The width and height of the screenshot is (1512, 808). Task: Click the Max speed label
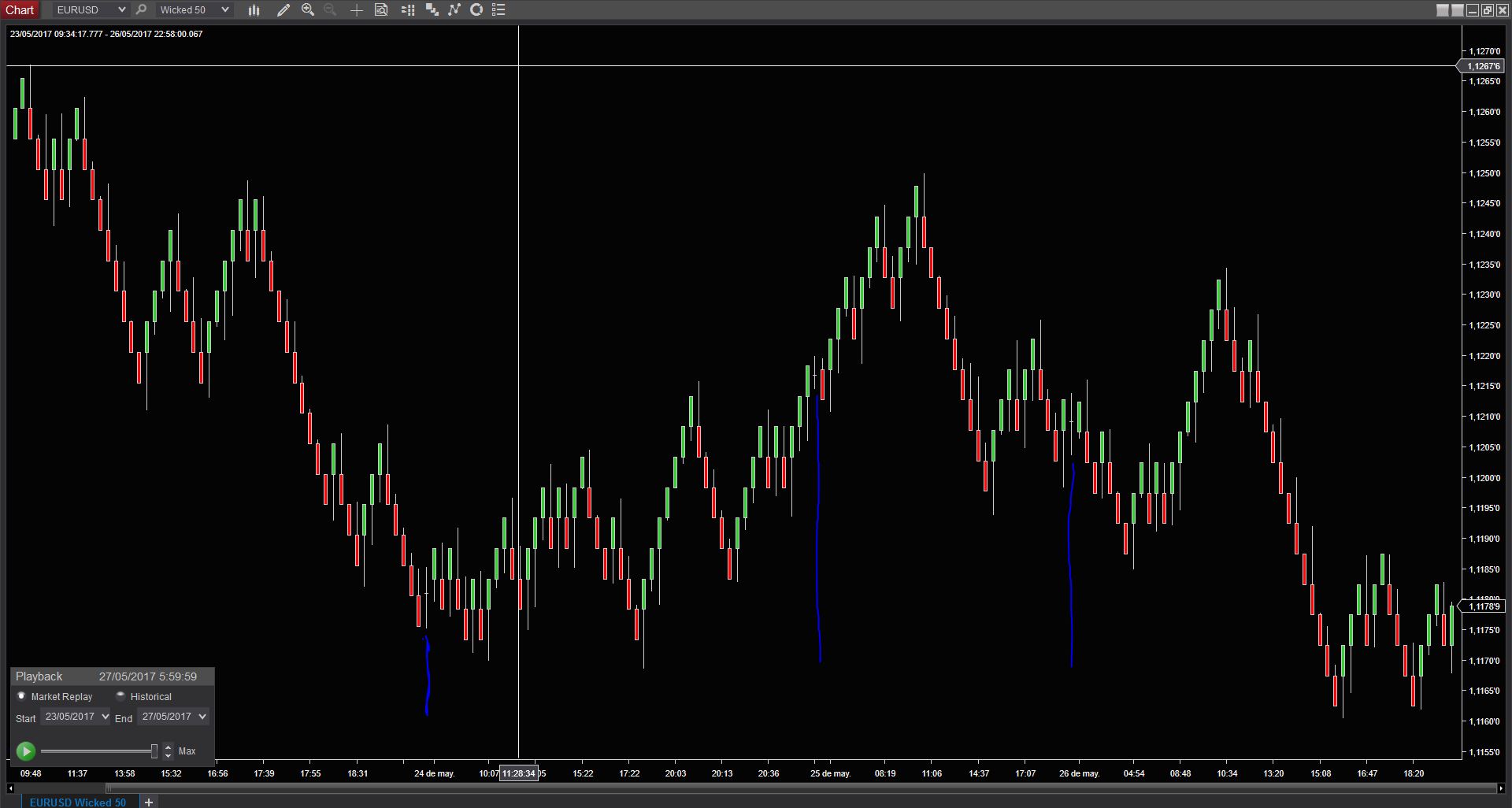pyautogui.click(x=187, y=751)
